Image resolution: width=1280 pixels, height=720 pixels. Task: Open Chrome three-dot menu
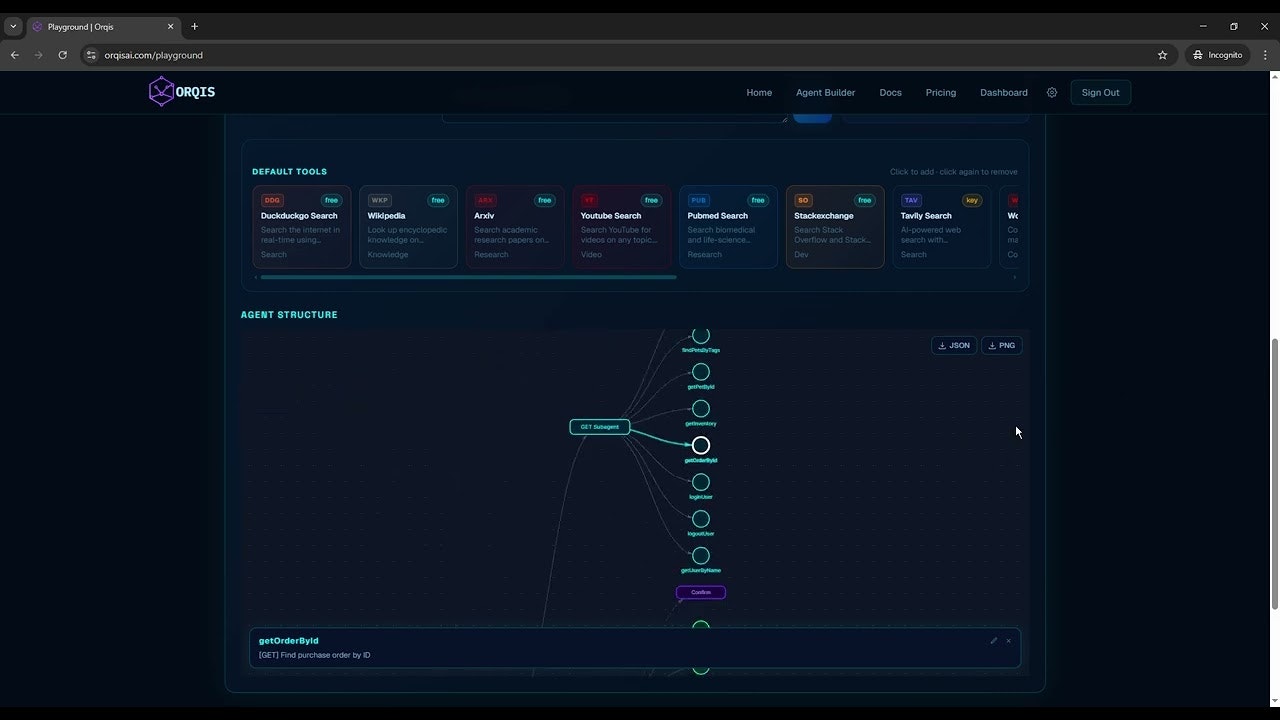[1265, 55]
